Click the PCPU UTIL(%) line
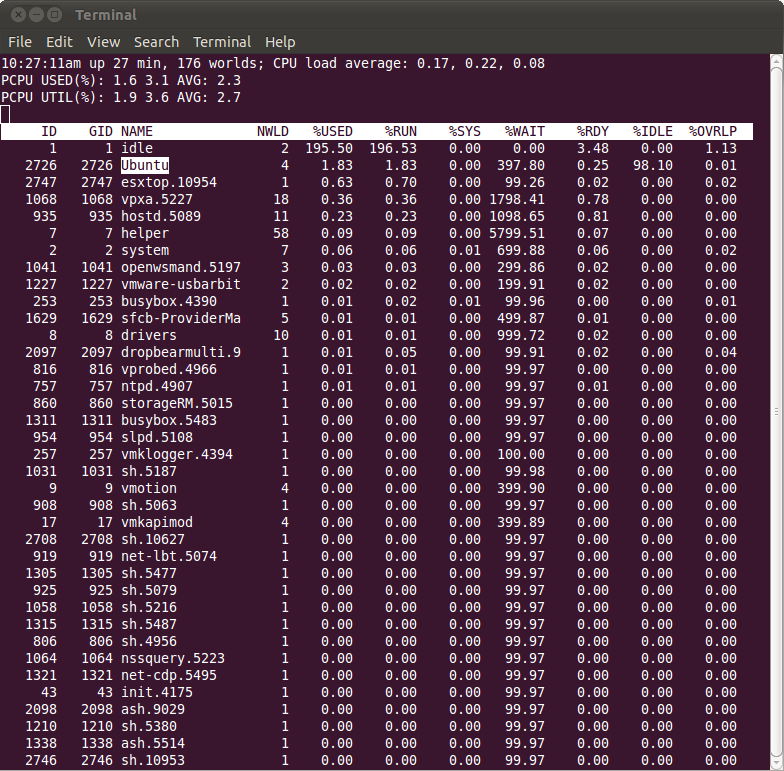The height and width of the screenshot is (771, 784). pyautogui.click(x=121, y=98)
